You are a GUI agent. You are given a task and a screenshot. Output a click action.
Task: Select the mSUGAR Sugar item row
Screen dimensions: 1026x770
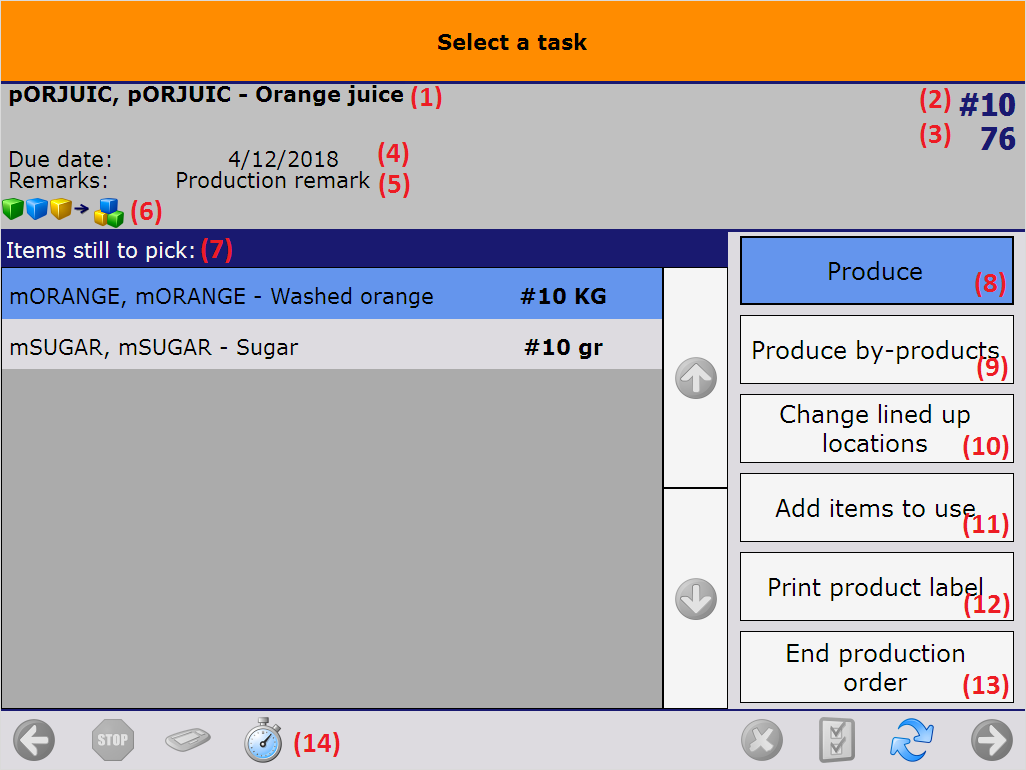[330, 347]
